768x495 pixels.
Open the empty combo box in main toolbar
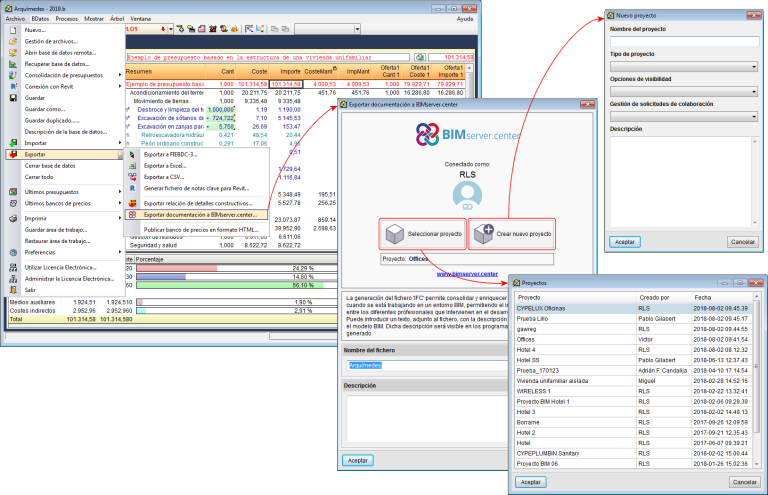327,29
